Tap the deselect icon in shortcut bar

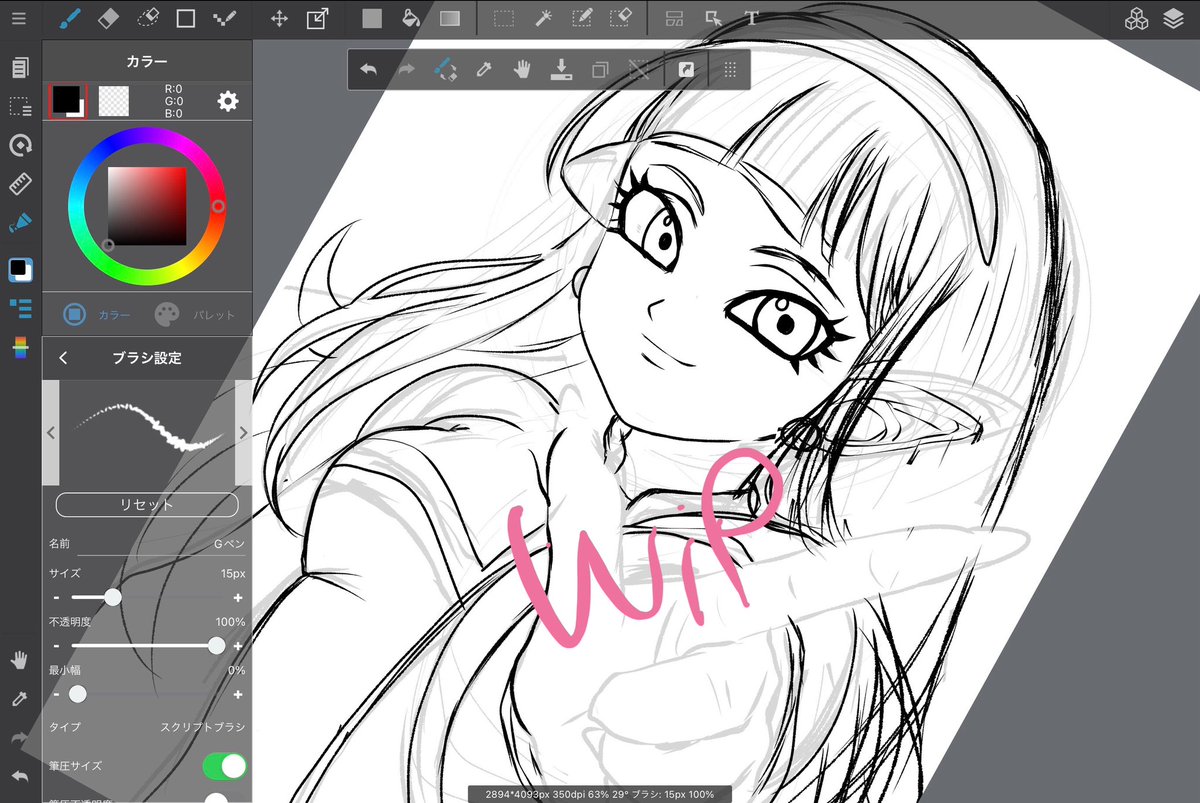[x=638, y=70]
